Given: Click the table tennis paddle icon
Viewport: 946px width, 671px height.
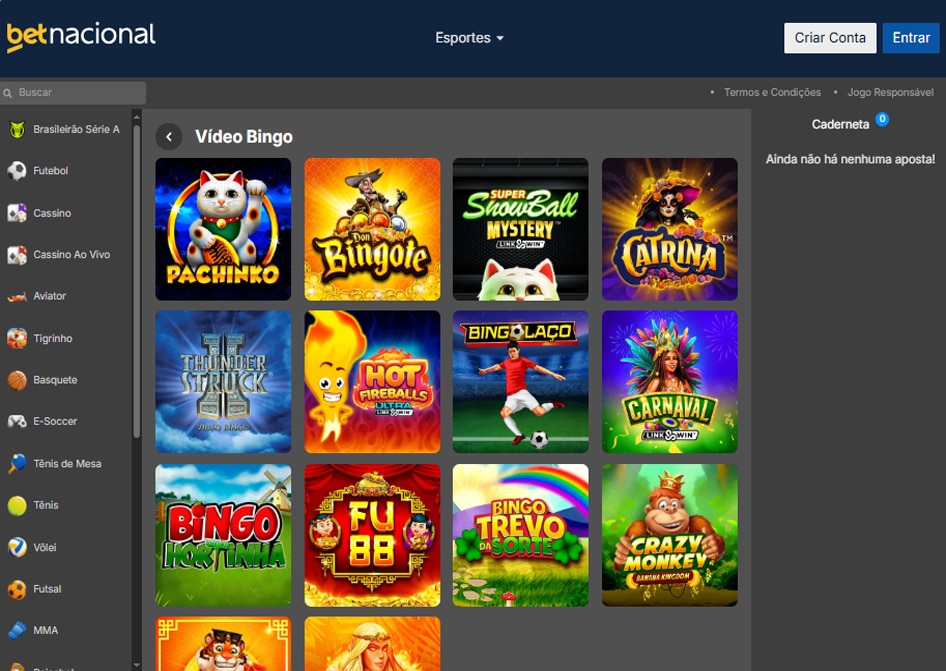Looking at the screenshot, I should pos(16,463).
